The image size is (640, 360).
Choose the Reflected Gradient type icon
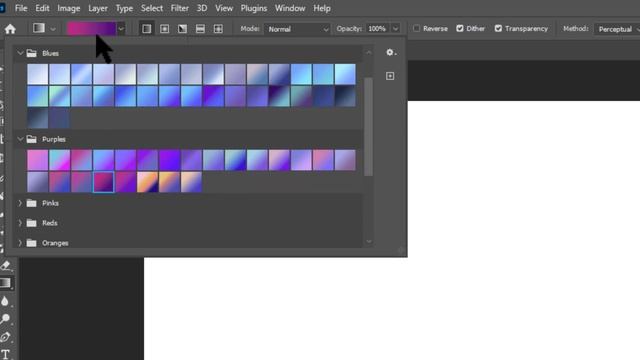[200, 29]
